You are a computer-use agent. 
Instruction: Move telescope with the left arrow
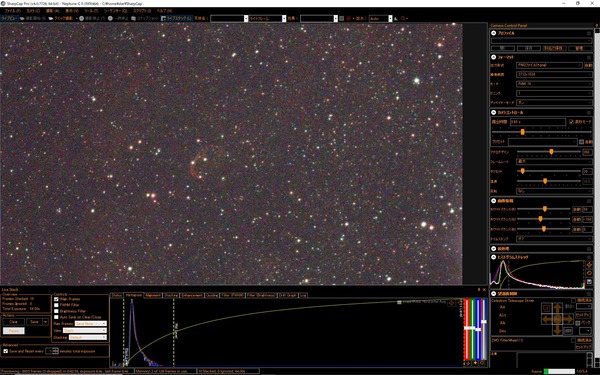point(546,319)
